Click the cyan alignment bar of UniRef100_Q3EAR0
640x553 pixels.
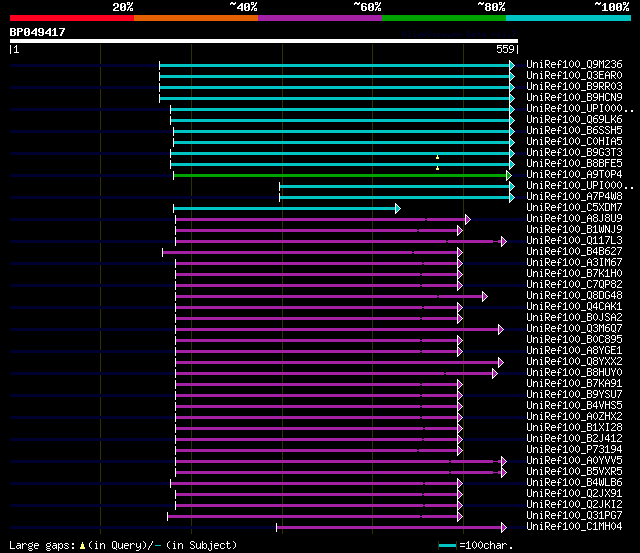335,77
